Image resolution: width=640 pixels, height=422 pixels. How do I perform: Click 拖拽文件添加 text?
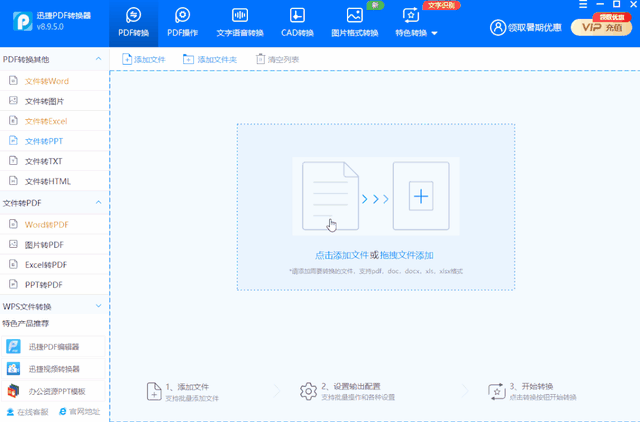[x=407, y=255]
